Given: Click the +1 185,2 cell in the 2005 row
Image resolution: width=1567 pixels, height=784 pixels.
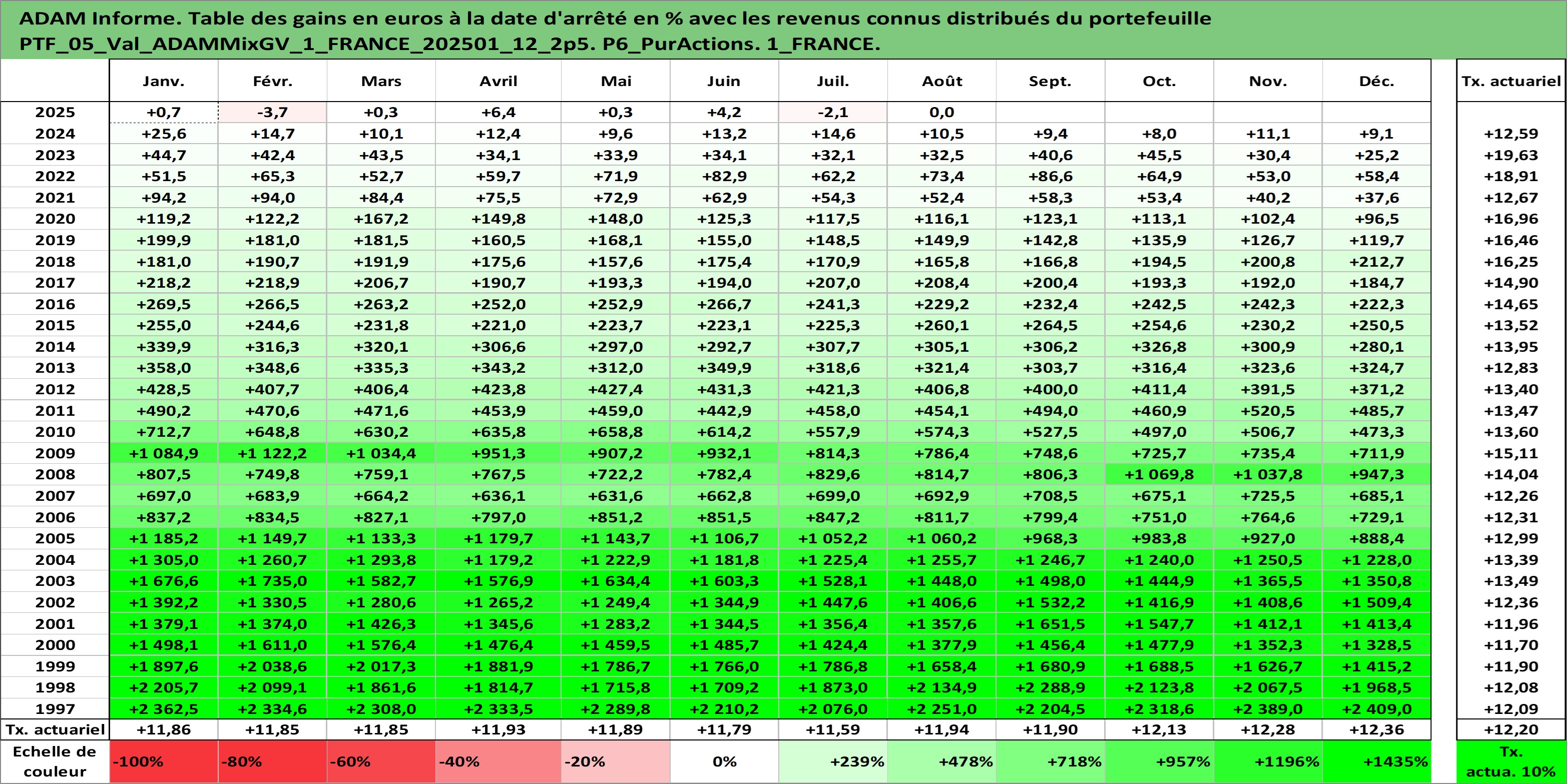Looking at the screenshot, I should [164, 538].
